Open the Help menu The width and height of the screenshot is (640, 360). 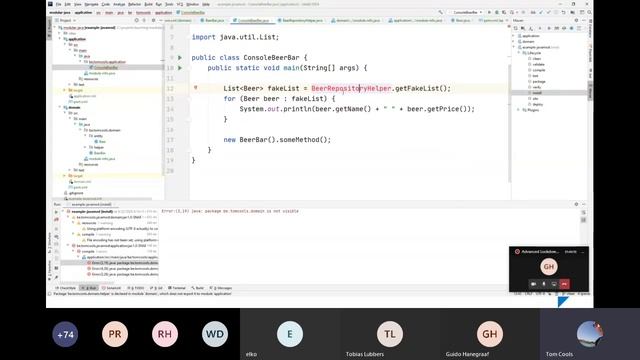[206, 4]
